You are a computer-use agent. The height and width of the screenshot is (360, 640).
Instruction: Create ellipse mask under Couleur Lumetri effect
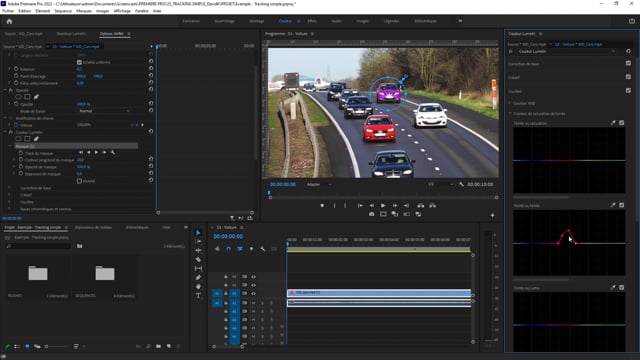[x=18, y=139]
